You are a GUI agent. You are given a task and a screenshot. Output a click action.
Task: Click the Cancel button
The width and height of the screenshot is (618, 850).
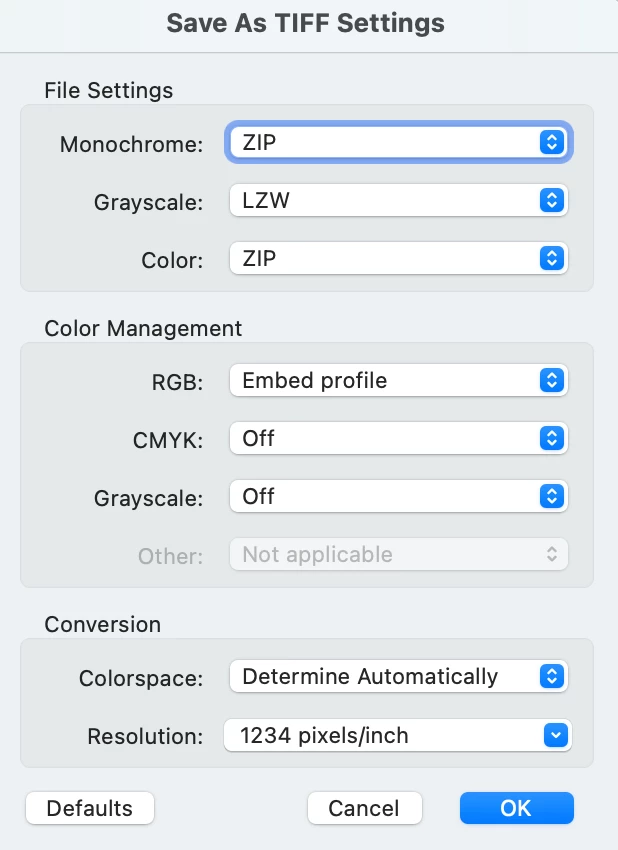[x=364, y=808]
